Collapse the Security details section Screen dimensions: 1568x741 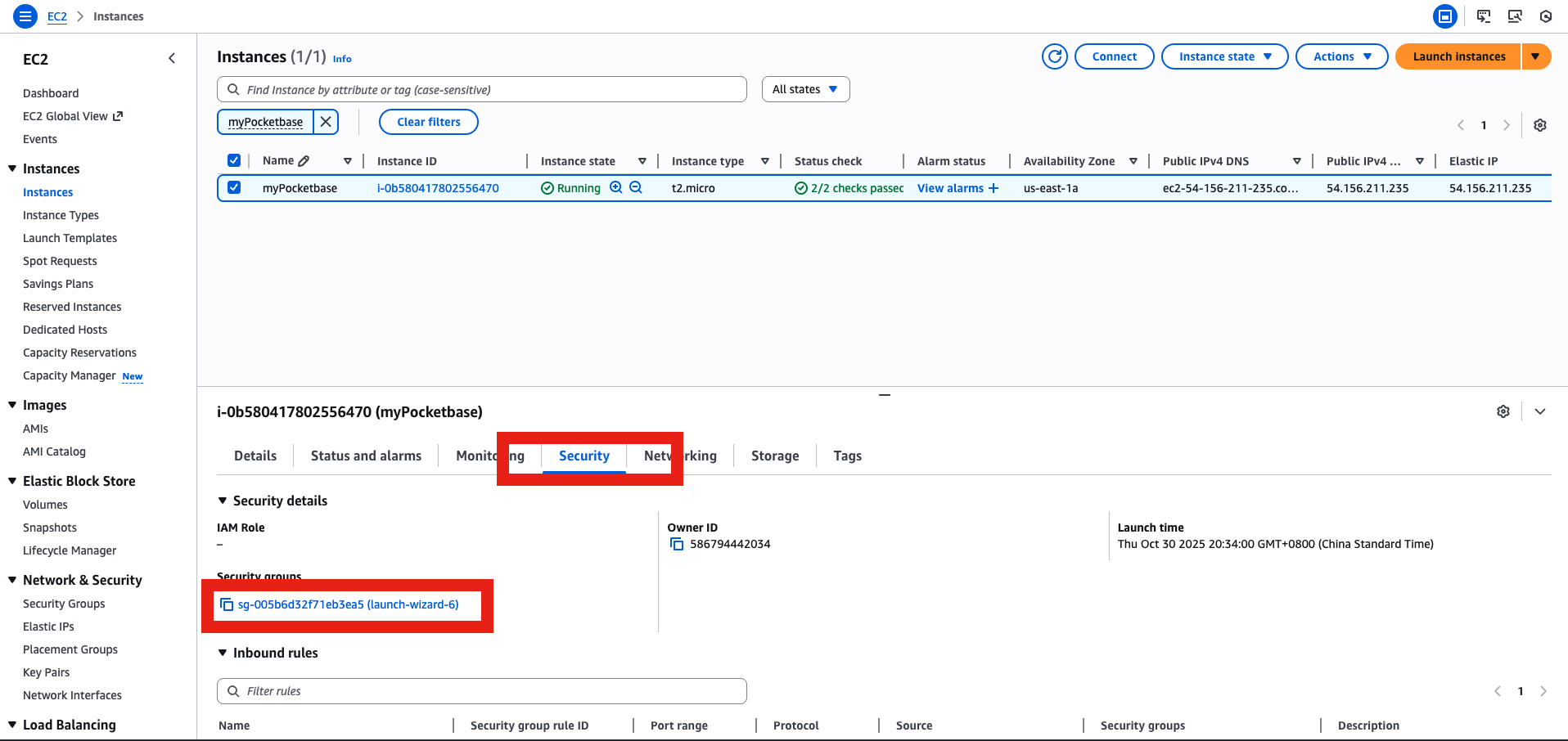pyautogui.click(x=222, y=501)
